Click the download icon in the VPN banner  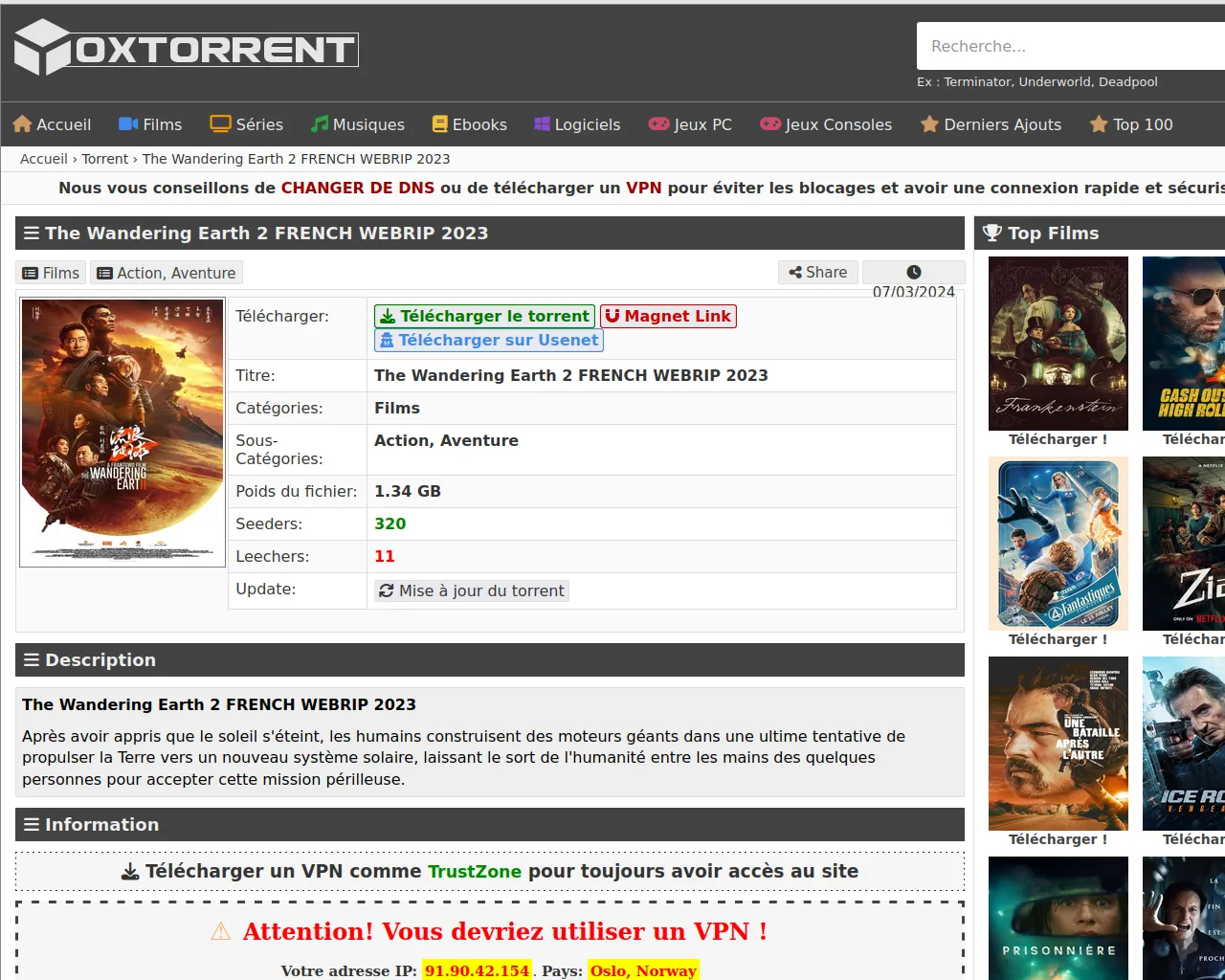point(130,872)
